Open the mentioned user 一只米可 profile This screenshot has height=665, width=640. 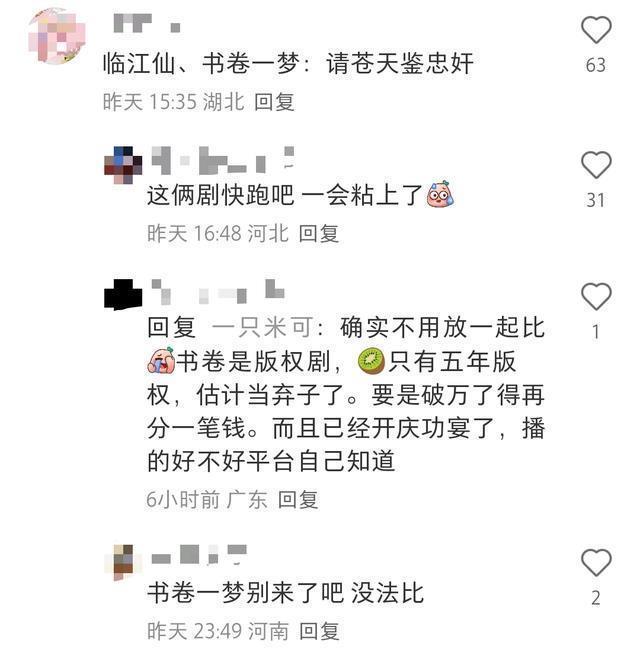[x=263, y=327]
